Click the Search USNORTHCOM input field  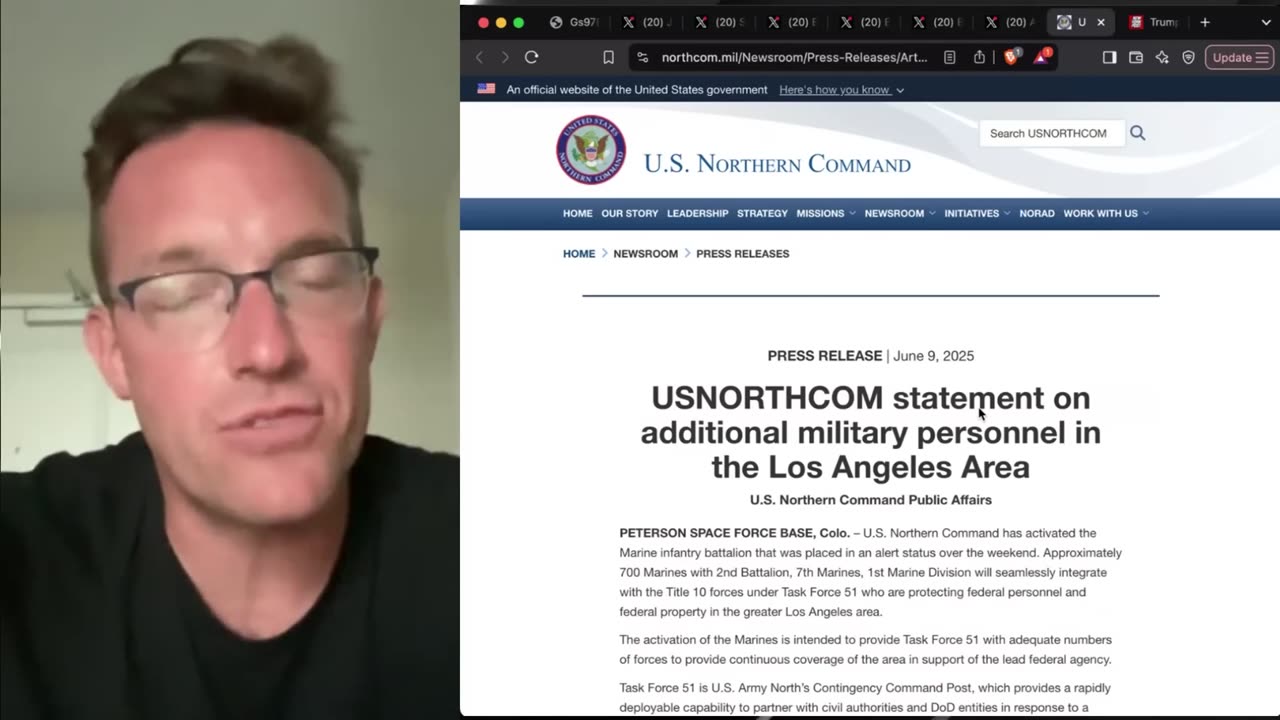(x=1051, y=133)
